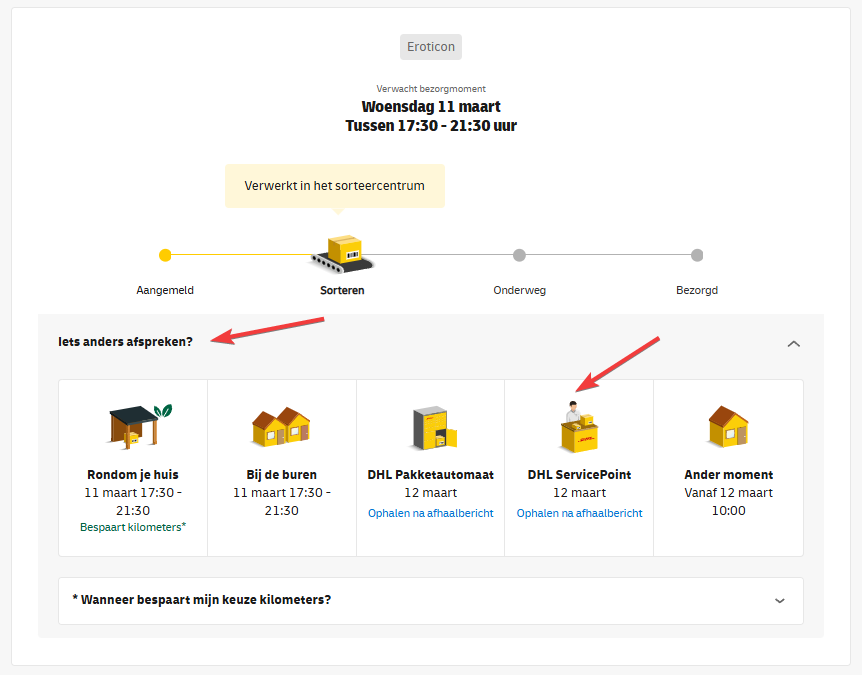Screen dimensions: 862x675
Task: Choose the Bij de buren houses icon
Action: tap(281, 427)
